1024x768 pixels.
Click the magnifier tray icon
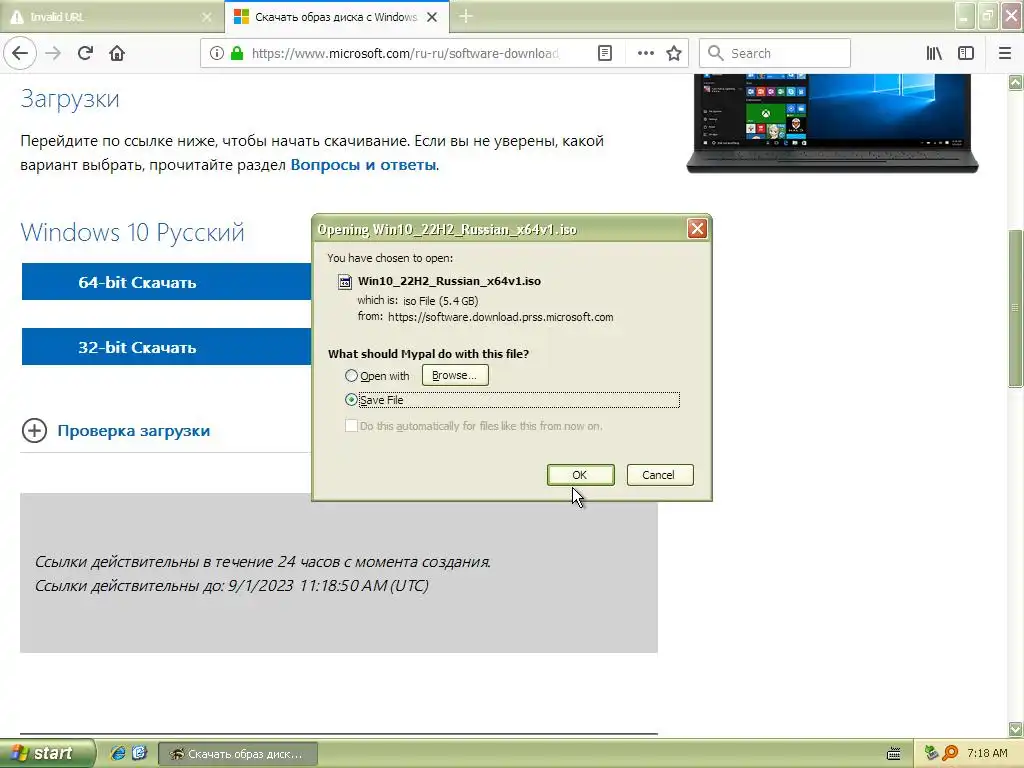point(950,753)
